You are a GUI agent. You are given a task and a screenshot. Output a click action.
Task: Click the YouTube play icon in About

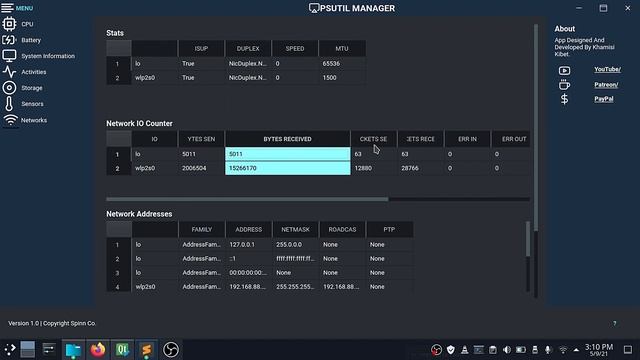[x=564, y=71]
